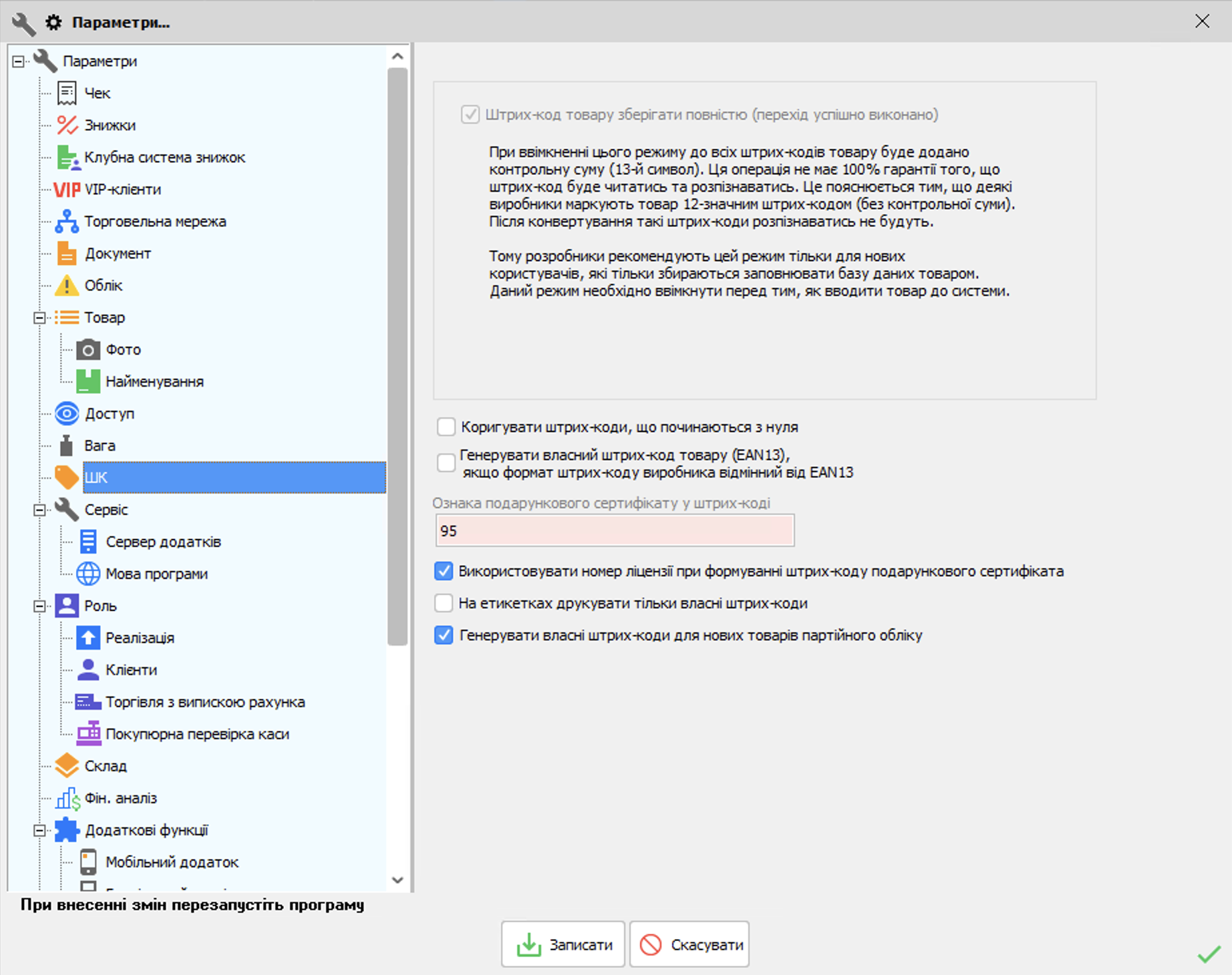This screenshot has width=1232, height=975.
Task: Enable printing only own barcodes on labels
Action: [444, 603]
